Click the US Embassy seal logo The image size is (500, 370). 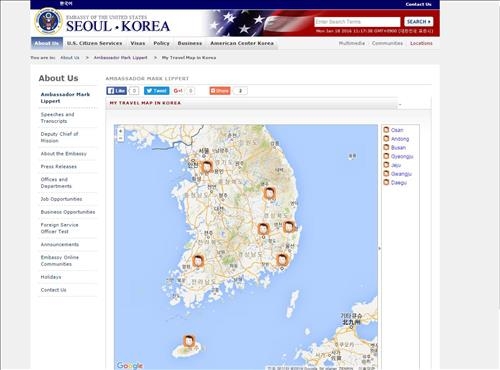(x=48, y=21)
